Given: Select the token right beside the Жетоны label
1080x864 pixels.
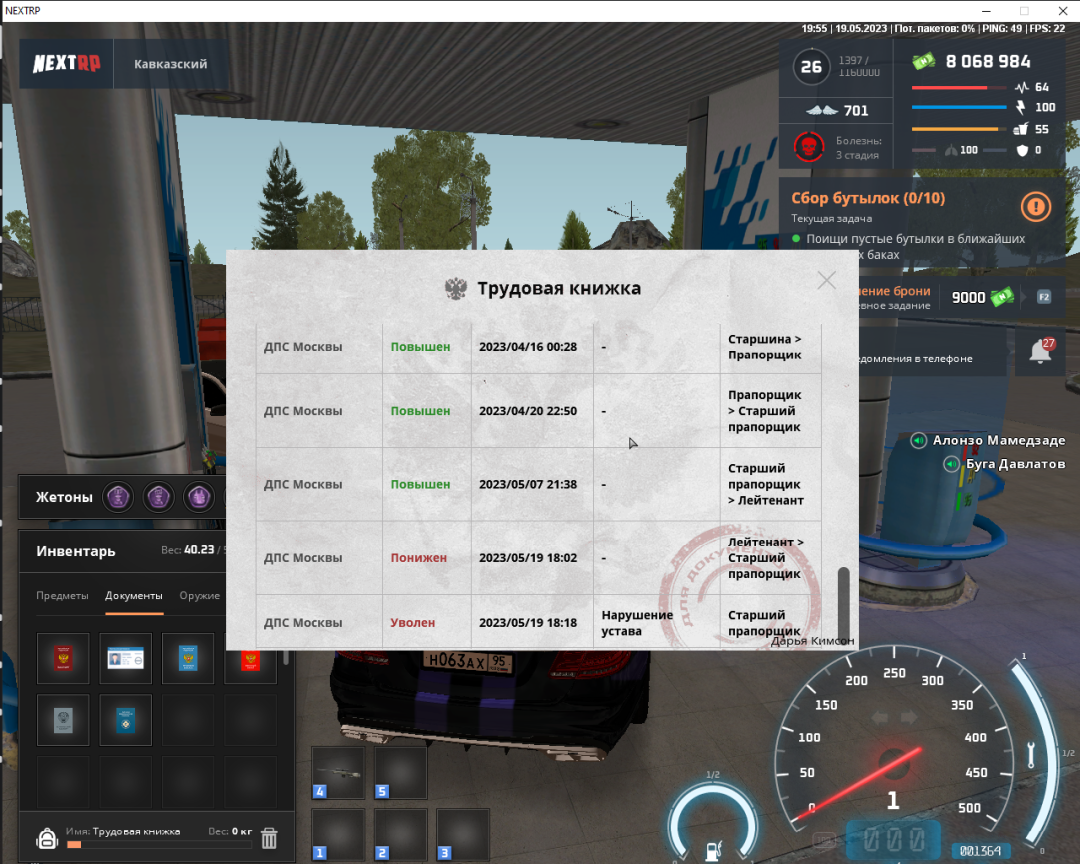Looking at the screenshot, I should click(x=118, y=497).
